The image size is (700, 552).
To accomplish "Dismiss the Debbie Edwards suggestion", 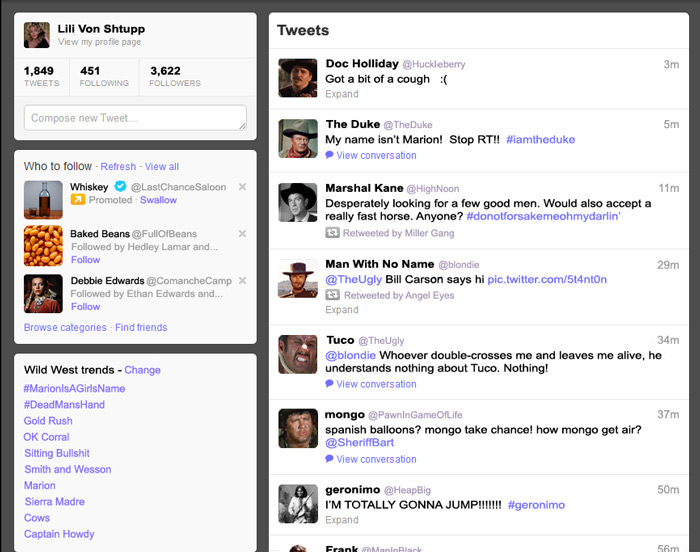I will pyautogui.click(x=242, y=280).
